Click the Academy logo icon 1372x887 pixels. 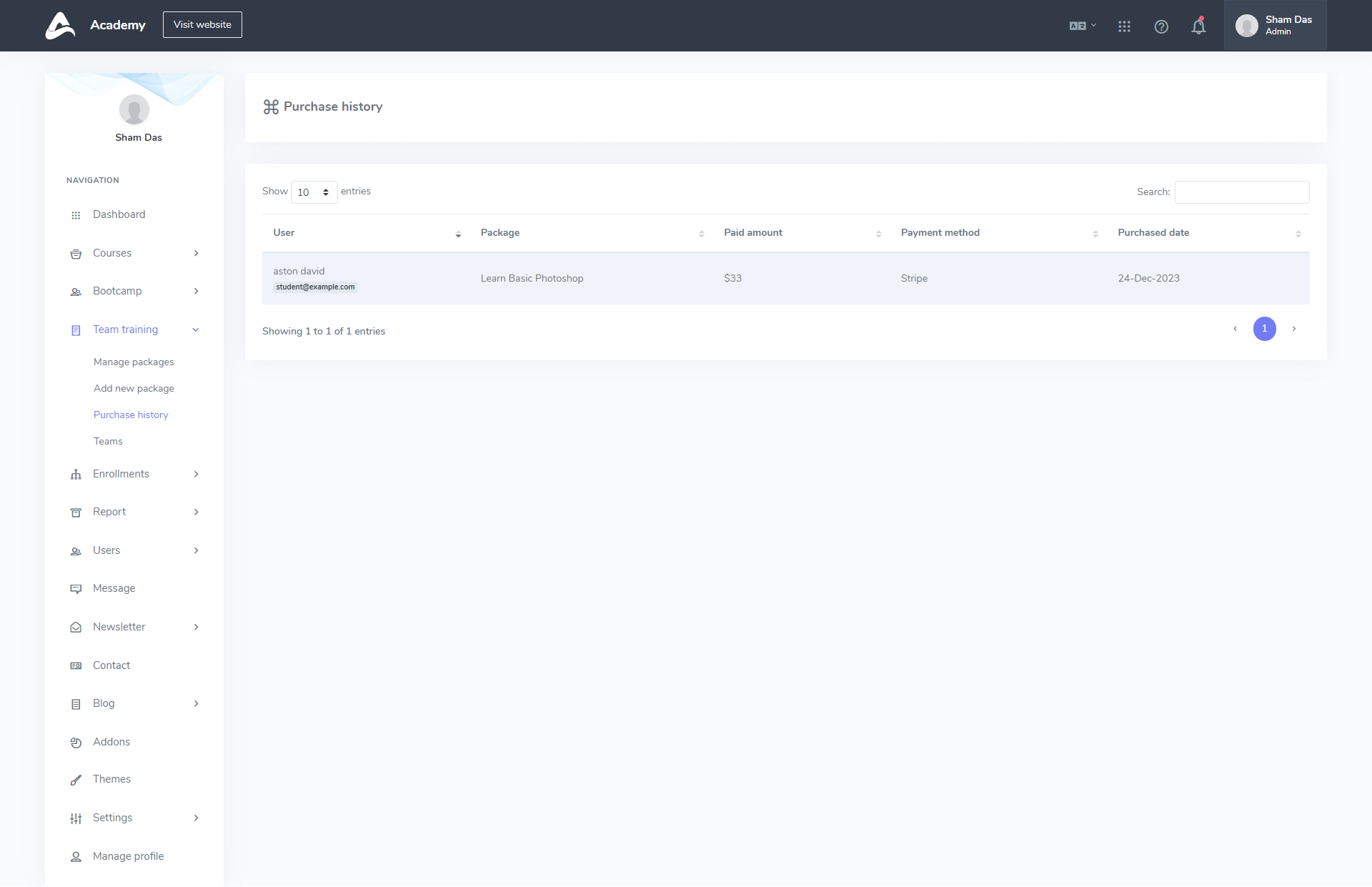click(60, 26)
